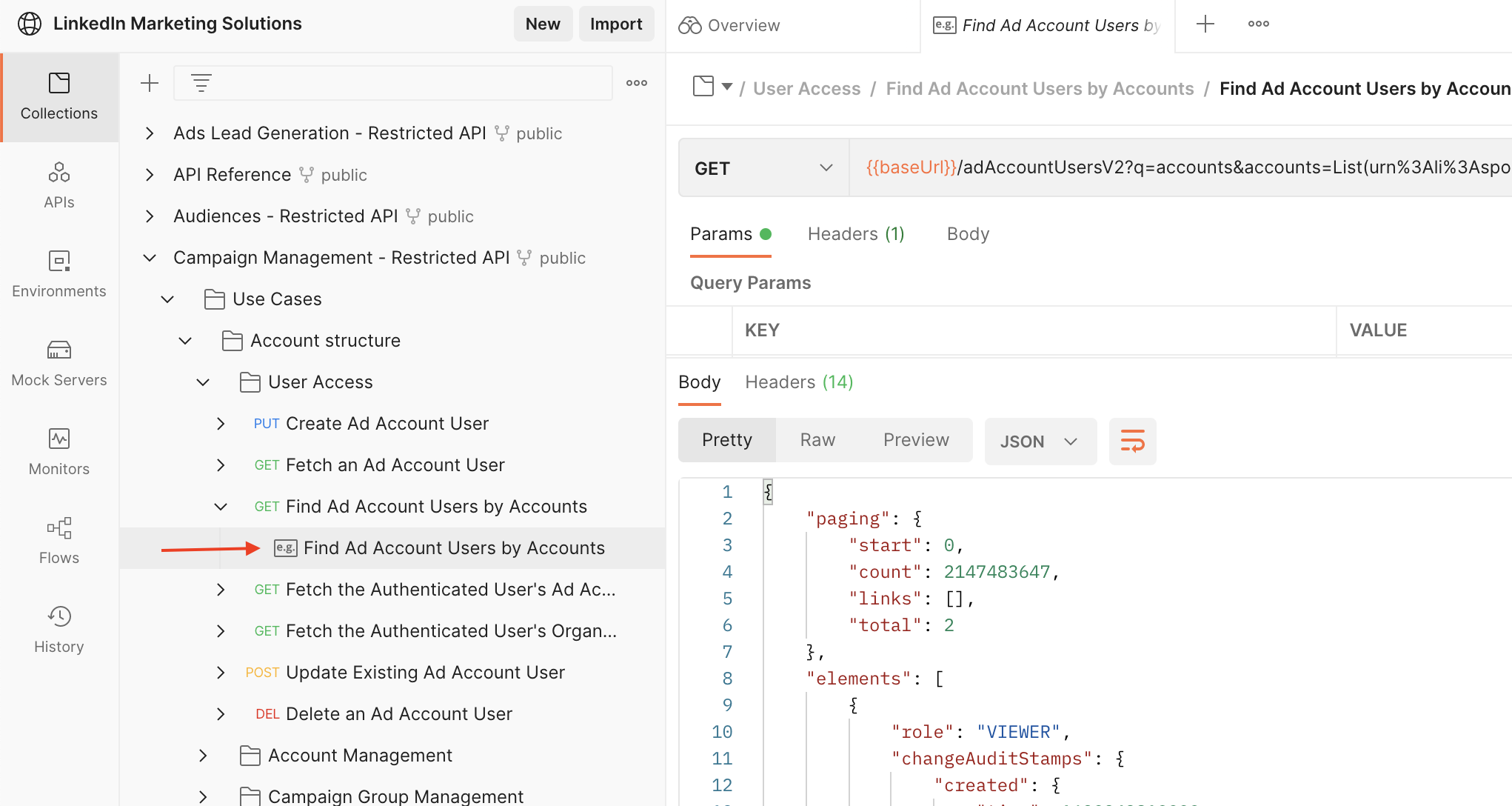Viewport: 1512px width, 806px height.
Task: Click the filter icon in collections search
Action: [201, 83]
